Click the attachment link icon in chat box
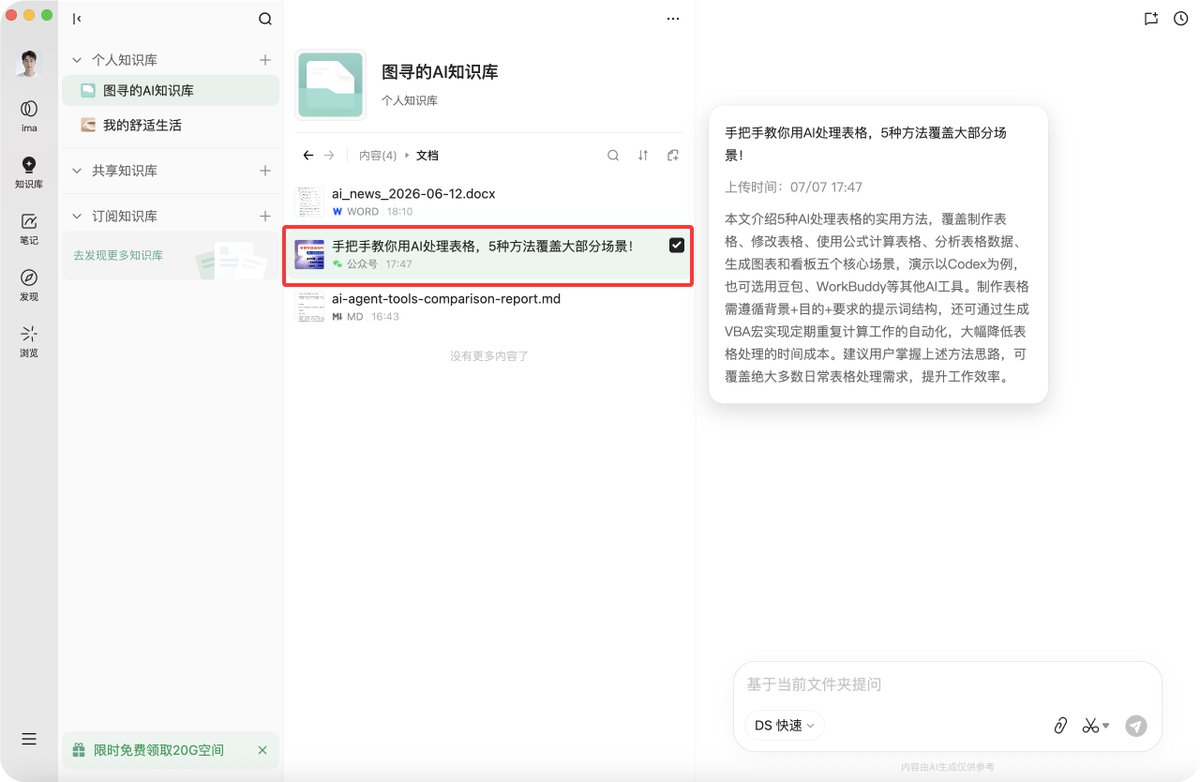 click(x=1061, y=726)
